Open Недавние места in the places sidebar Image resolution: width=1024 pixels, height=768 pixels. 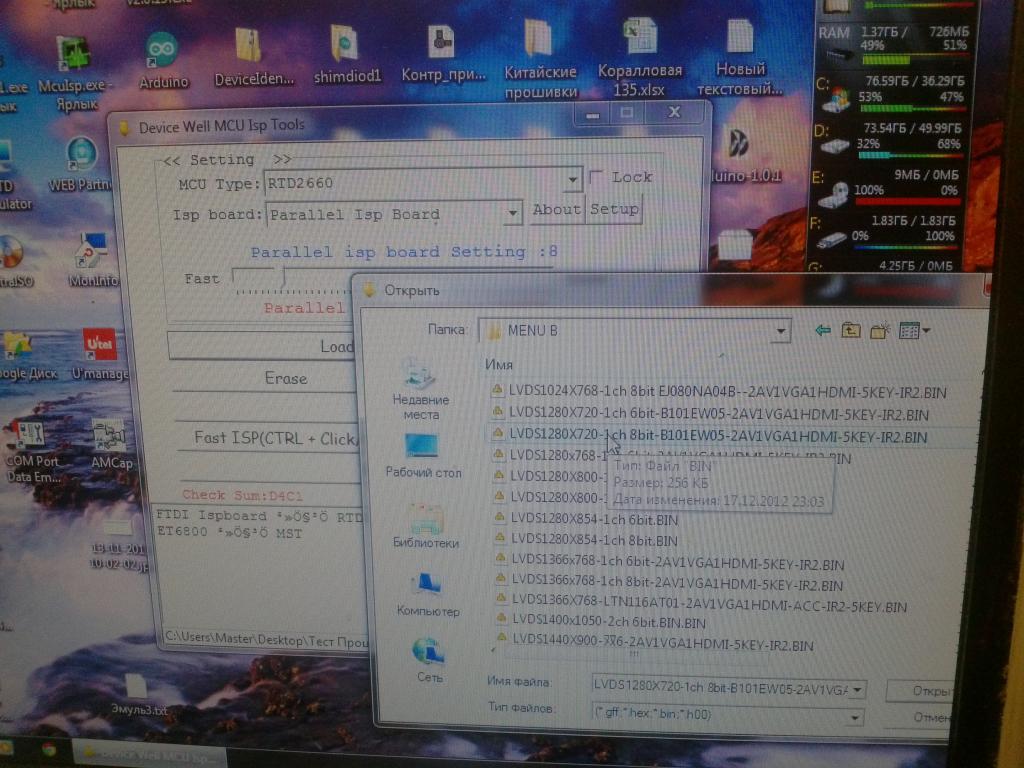tap(421, 388)
